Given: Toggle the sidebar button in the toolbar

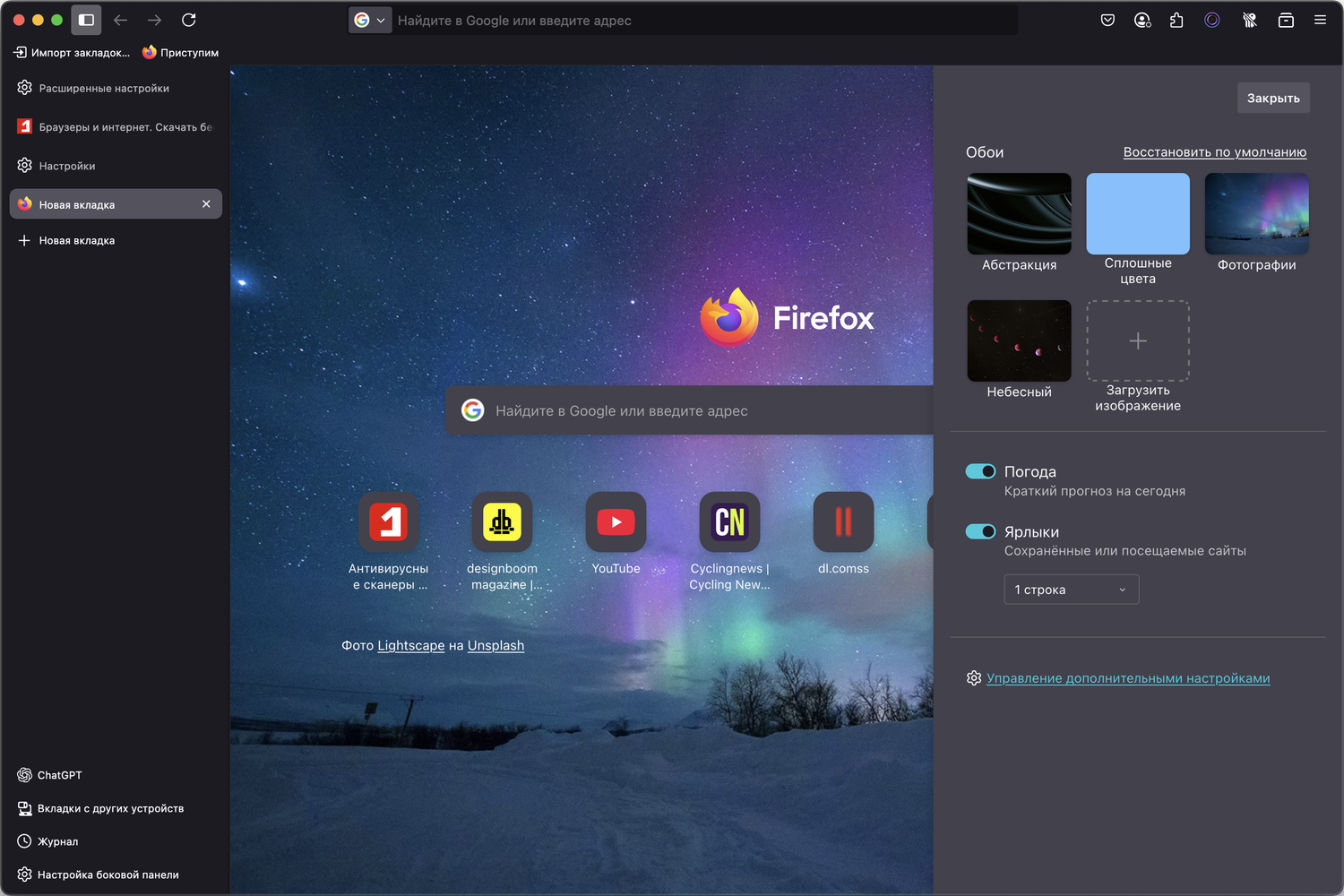Looking at the screenshot, I should [x=86, y=20].
